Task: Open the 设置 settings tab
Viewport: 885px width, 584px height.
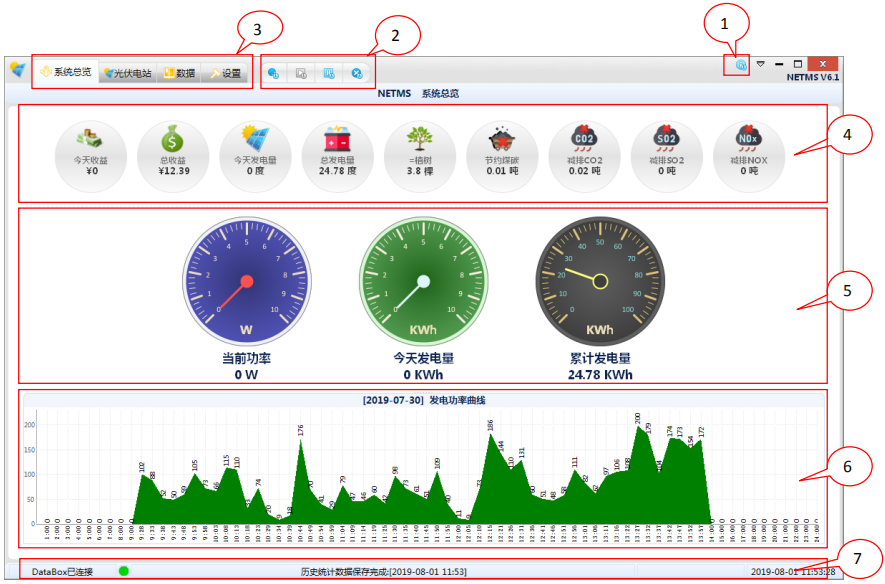Action: click(x=224, y=73)
